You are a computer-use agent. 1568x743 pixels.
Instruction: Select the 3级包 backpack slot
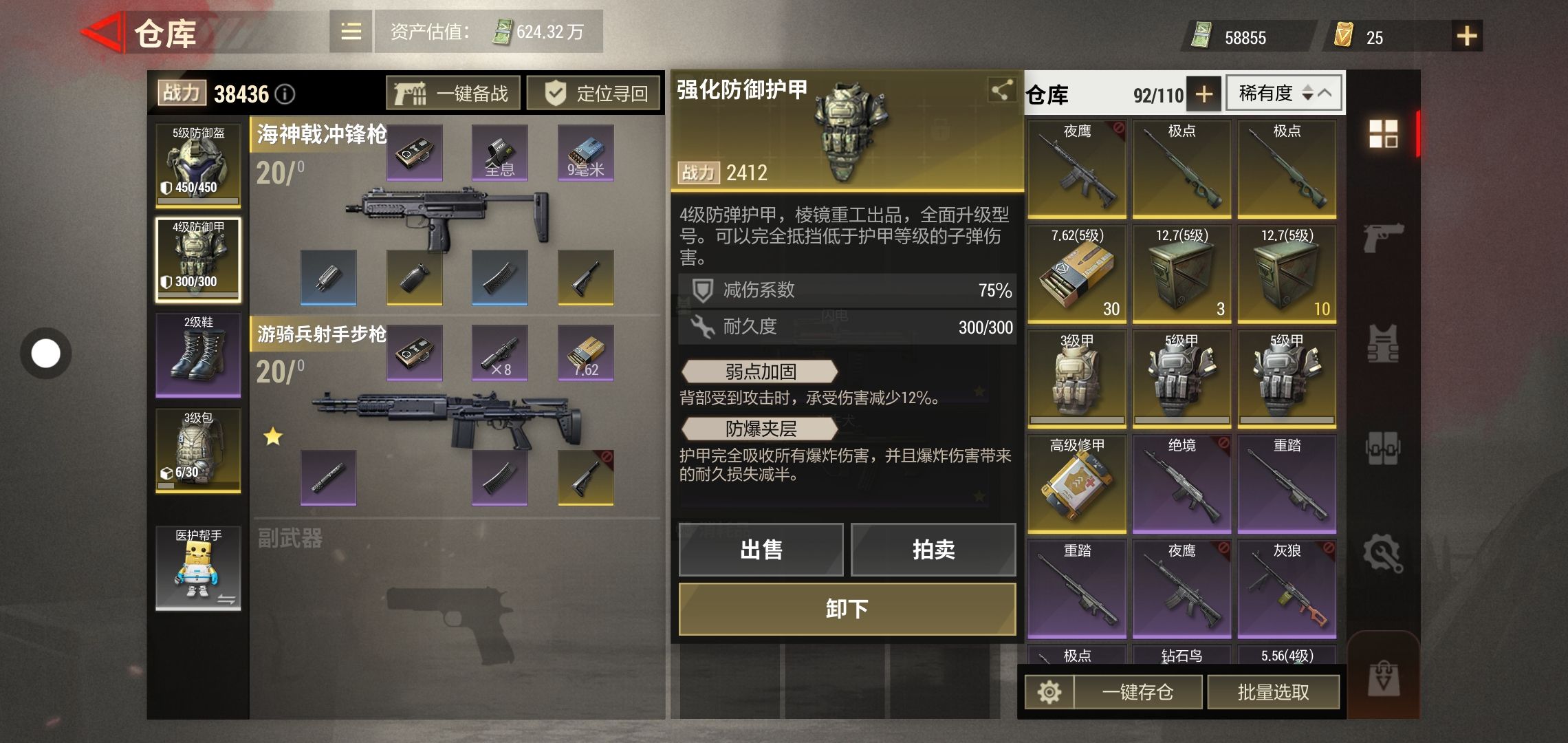pyautogui.click(x=198, y=451)
